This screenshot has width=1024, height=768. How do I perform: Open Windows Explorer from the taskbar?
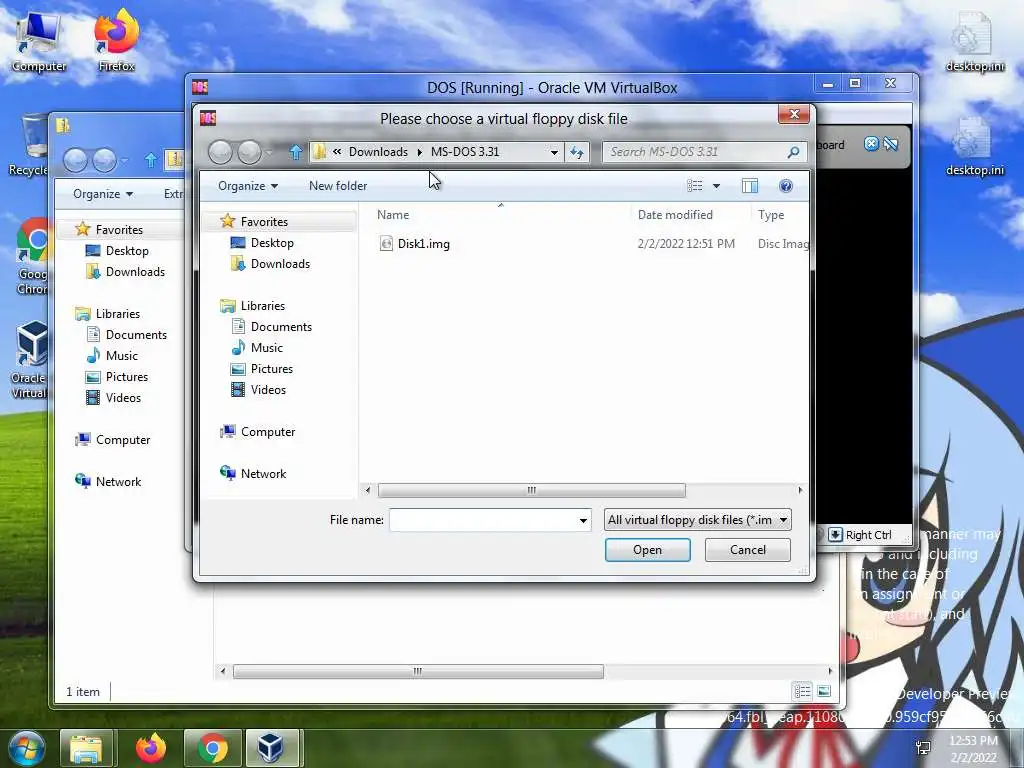coord(87,748)
